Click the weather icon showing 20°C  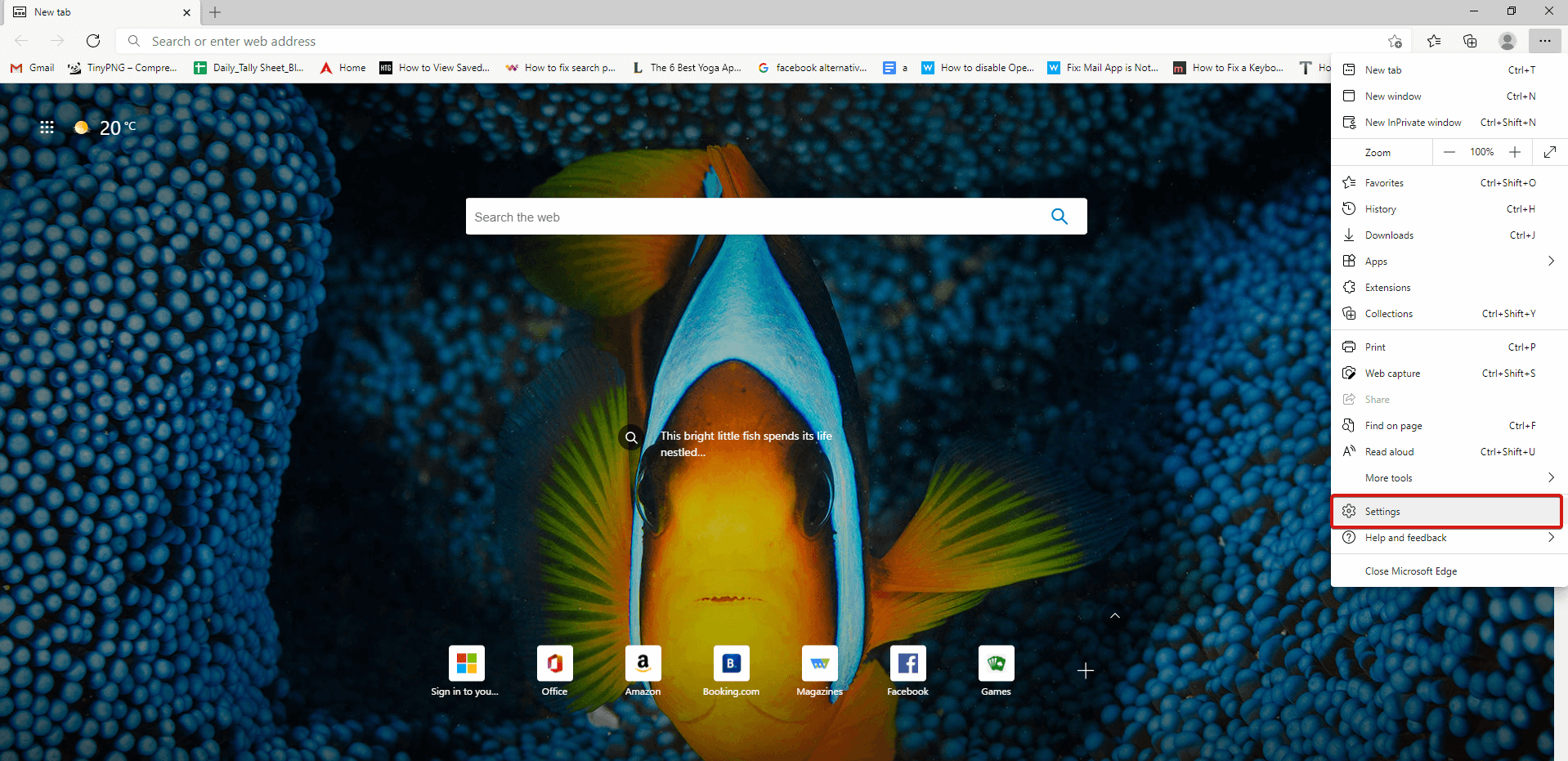pyautogui.click(x=82, y=127)
